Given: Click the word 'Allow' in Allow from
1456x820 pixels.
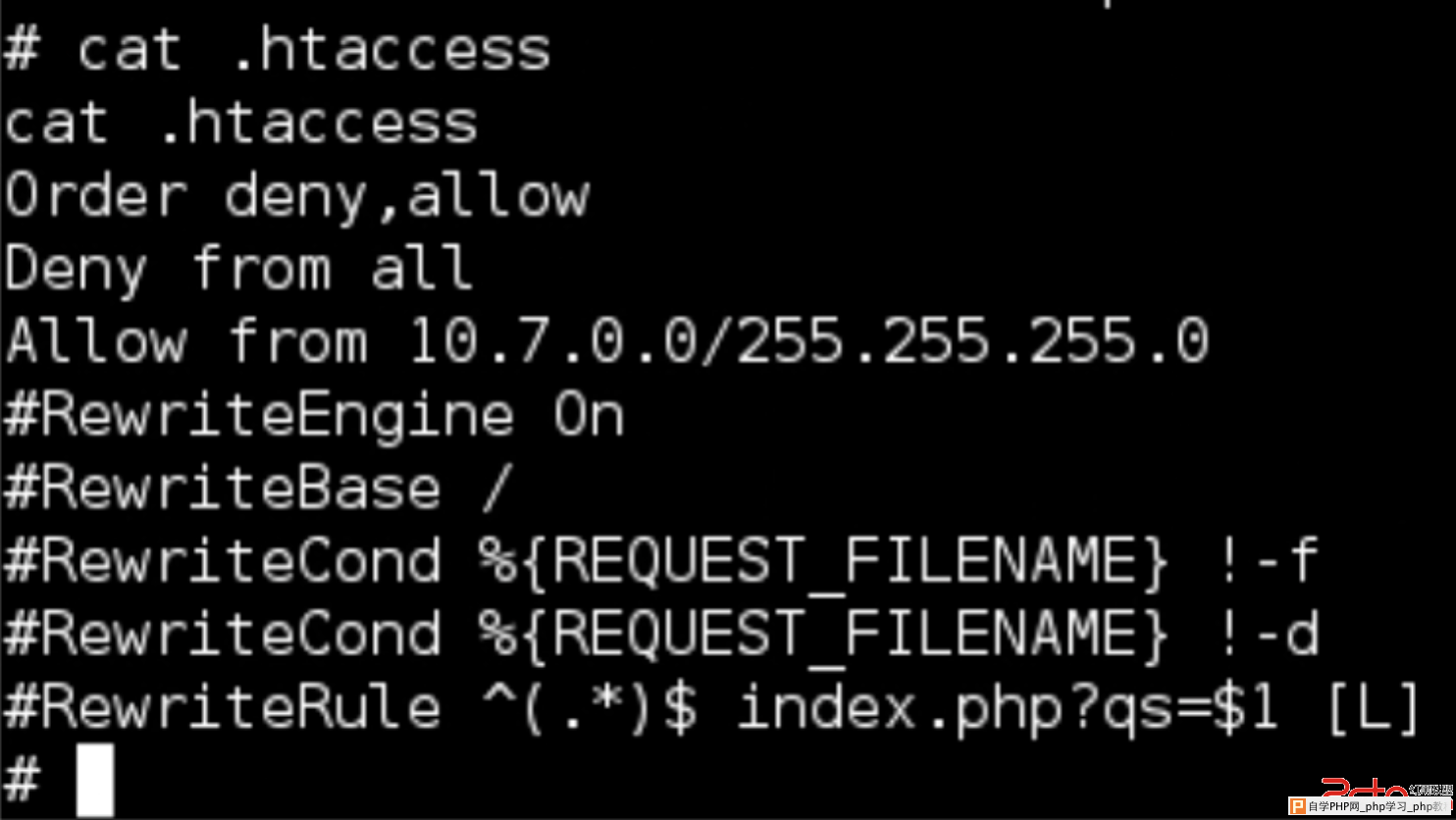Looking at the screenshot, I should (x=95, y=342).
